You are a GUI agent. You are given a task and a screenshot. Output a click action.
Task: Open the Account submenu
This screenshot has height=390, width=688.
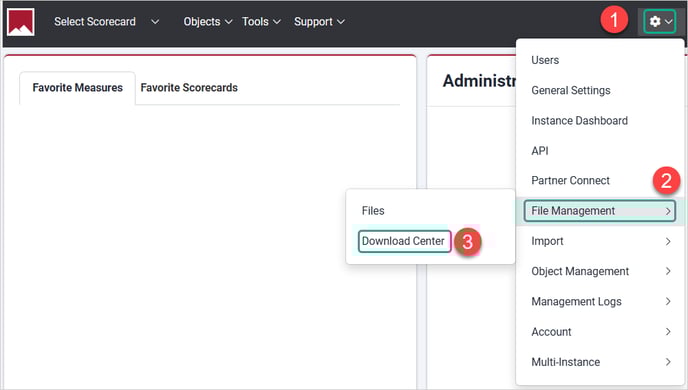(x=600, y=332)
